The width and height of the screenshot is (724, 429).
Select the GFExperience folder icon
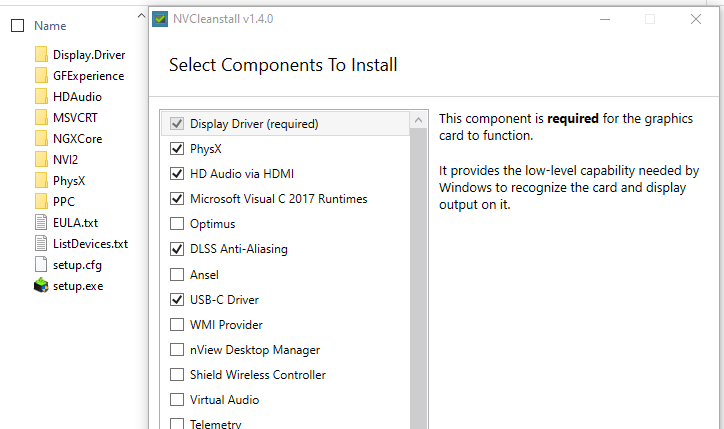click(41, 75)
